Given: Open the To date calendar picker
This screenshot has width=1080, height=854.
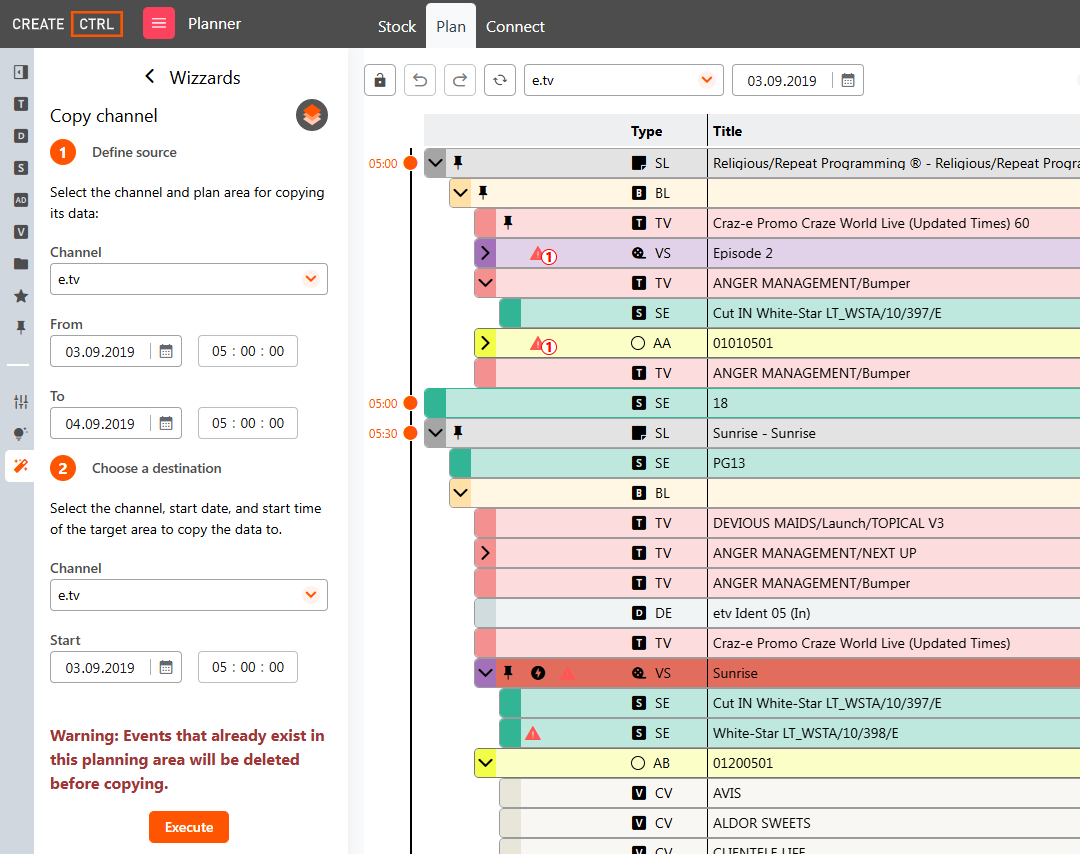Looking at the screenshot, I should (x=166, y=424).
